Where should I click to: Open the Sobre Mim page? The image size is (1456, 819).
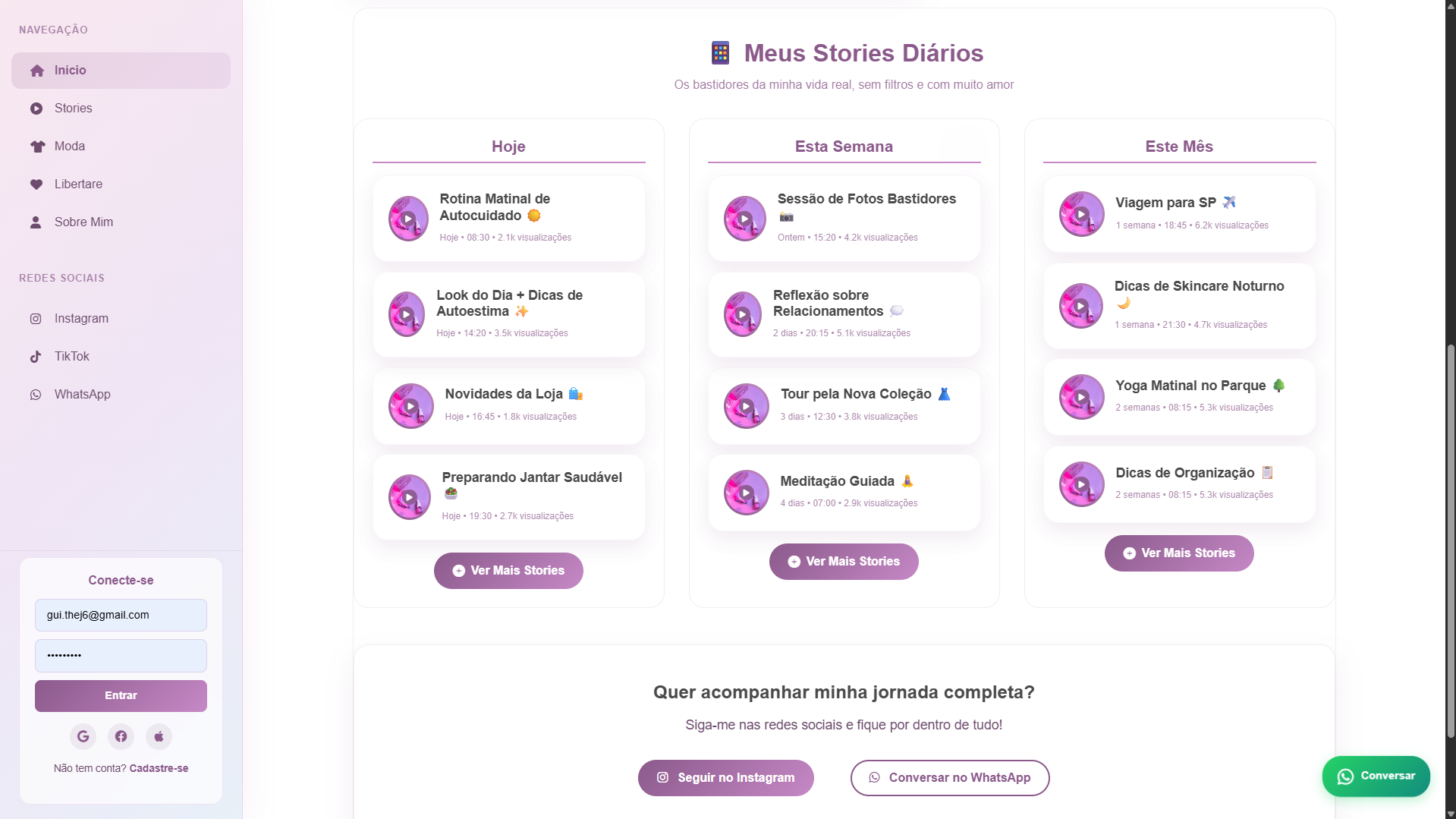(x=83, y=222)
